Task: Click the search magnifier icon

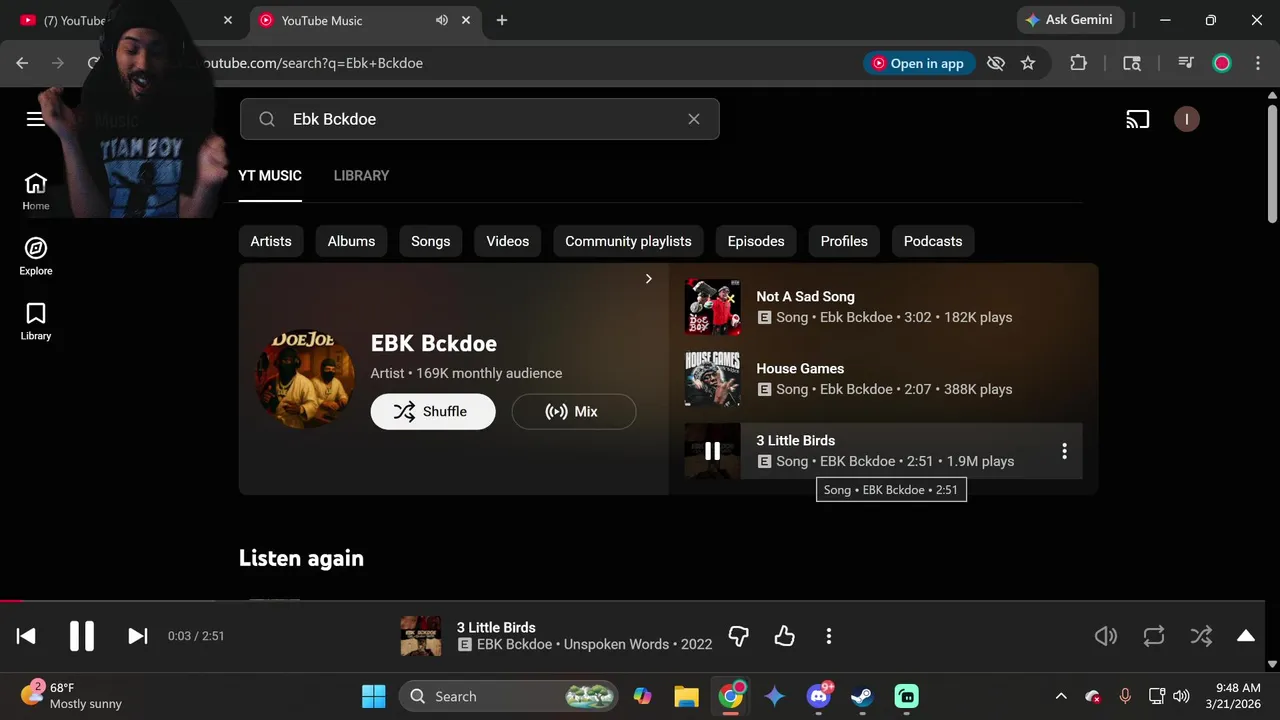Action: [x=267, y=119]
